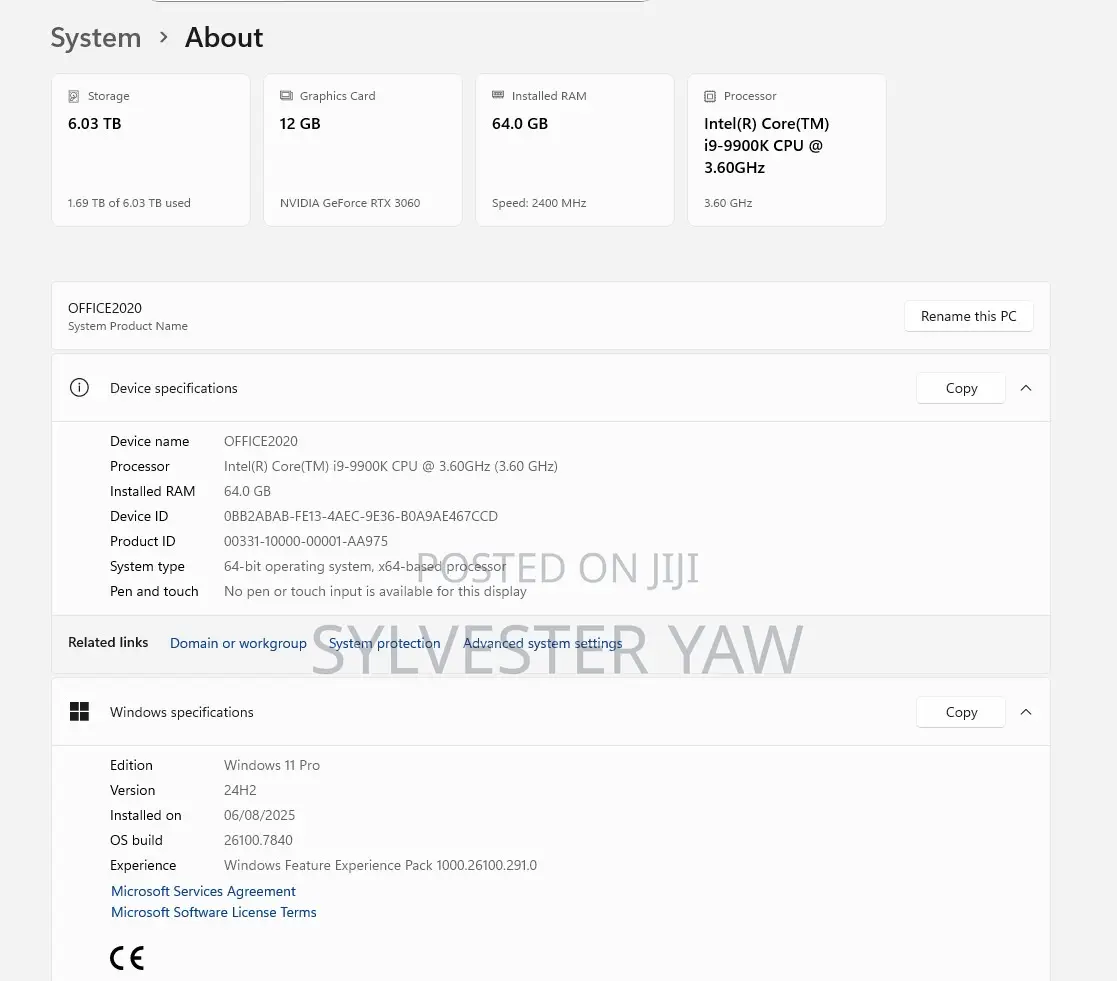Click the Device ID label
Screen dimensions: 1117x981
click(x=139, y=517)
